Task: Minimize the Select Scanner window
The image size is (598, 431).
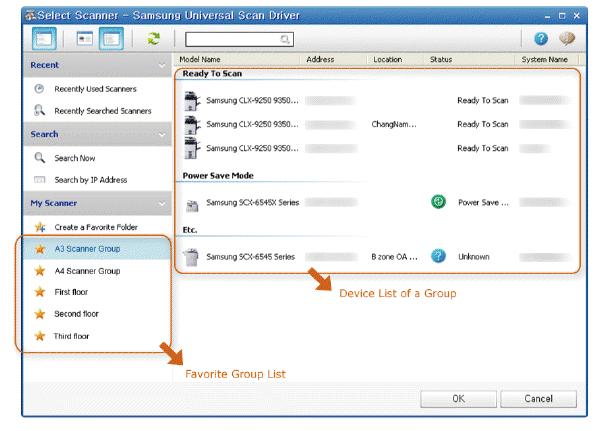Action: pyautogui.click(x=548, y=16)
